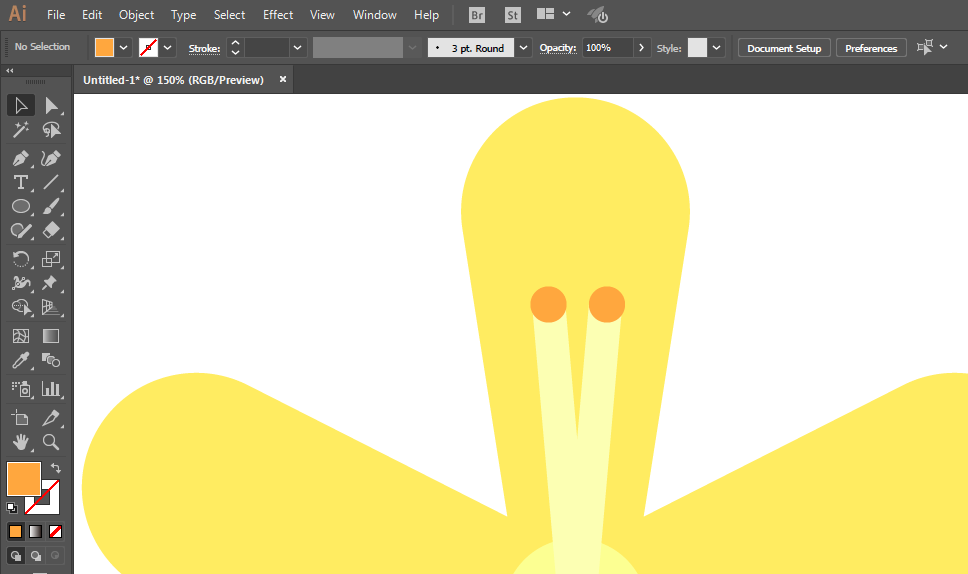Select the Selection tool (black arrow)

(x=21, y=106)
